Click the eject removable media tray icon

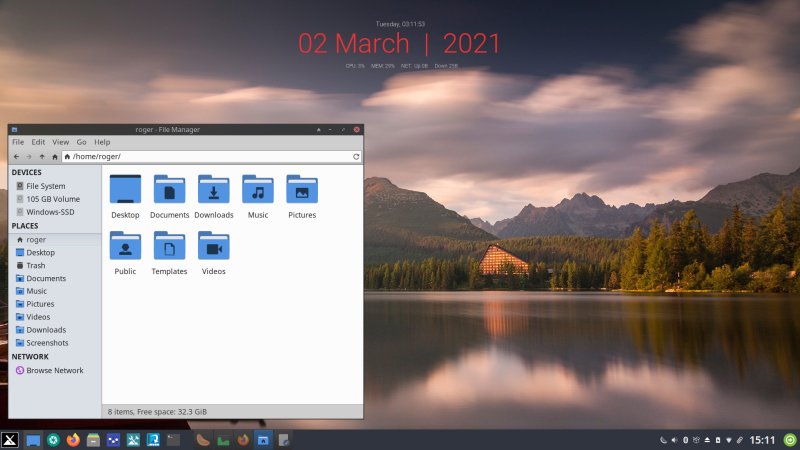coord(707,440)
